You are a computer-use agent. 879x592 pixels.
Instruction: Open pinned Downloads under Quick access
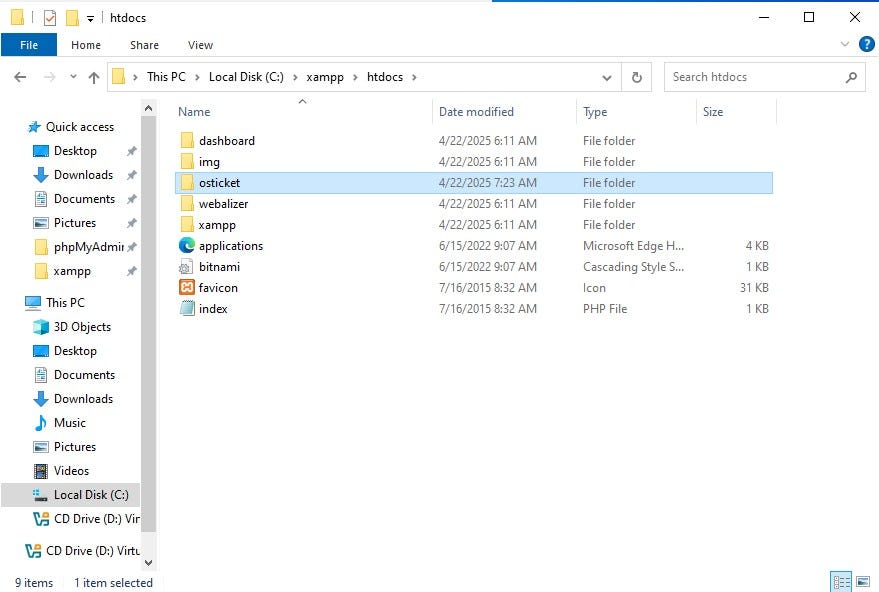83,175
